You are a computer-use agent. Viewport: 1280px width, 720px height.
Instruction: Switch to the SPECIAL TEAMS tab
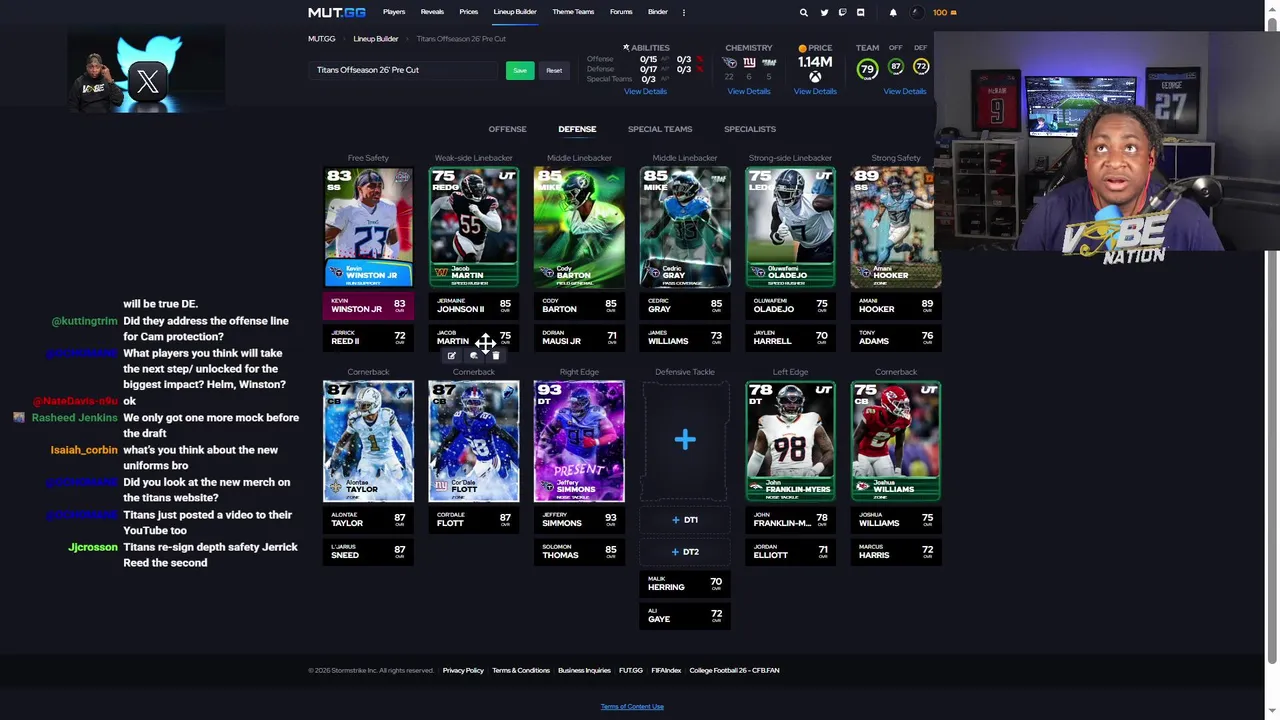[x=660, y=129]
